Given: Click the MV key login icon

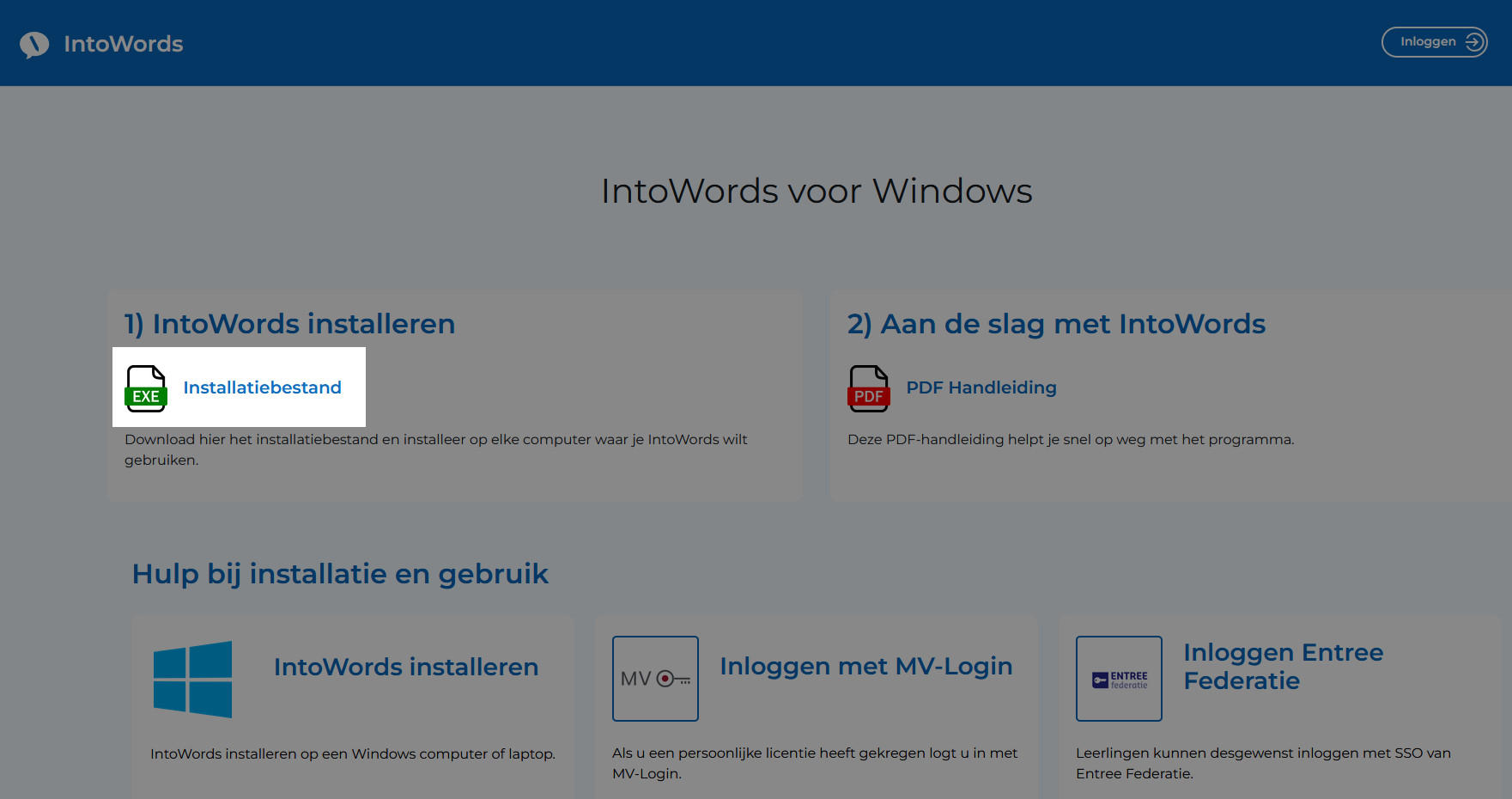Looking at the screenshot, I should pos(655,679).
